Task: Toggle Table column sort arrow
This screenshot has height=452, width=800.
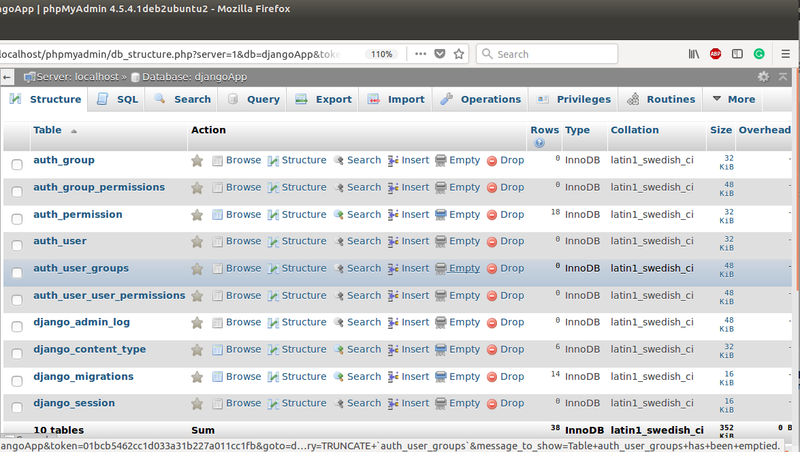Action: click(74, 131)
